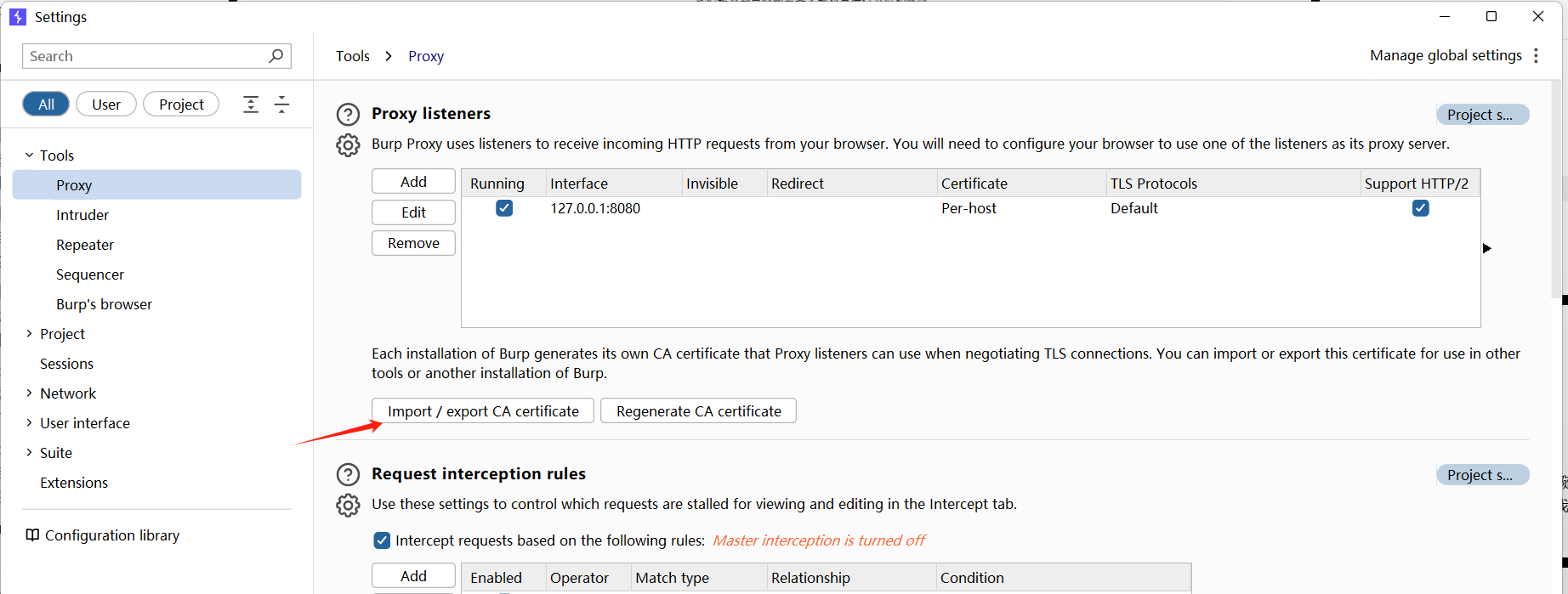The height and width of the screenshot is (594, 1568).
Task: Focus the settings Search field
Action: click(145, 56)
